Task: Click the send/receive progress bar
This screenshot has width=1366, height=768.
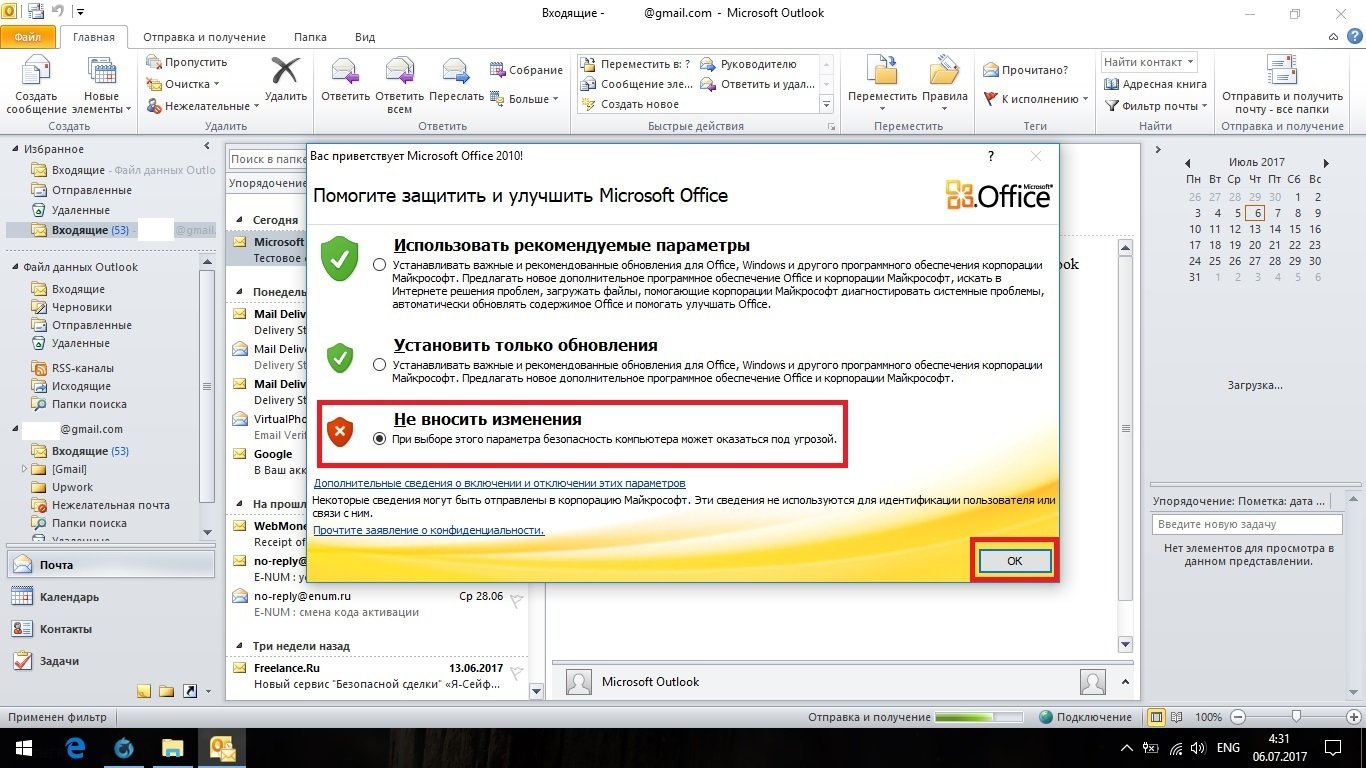Action: click(979, 717)
